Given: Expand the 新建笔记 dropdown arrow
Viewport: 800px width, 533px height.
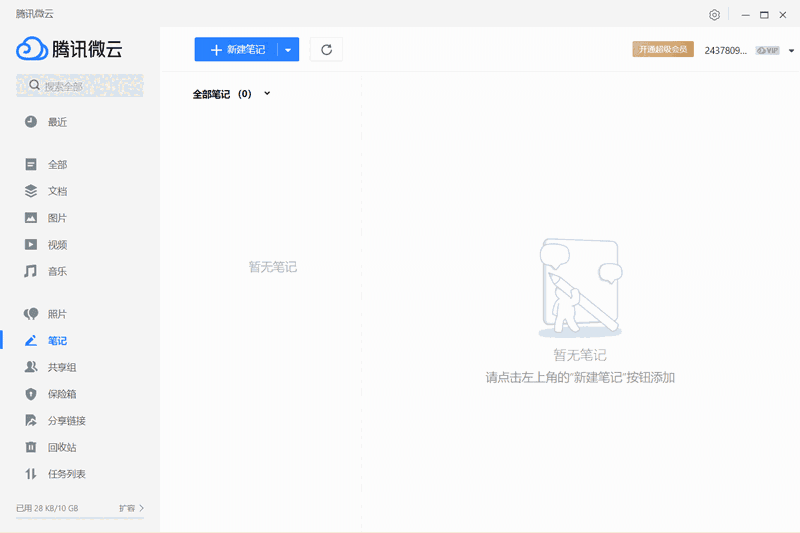Looking at the screenshot, I should click(288, 49).
